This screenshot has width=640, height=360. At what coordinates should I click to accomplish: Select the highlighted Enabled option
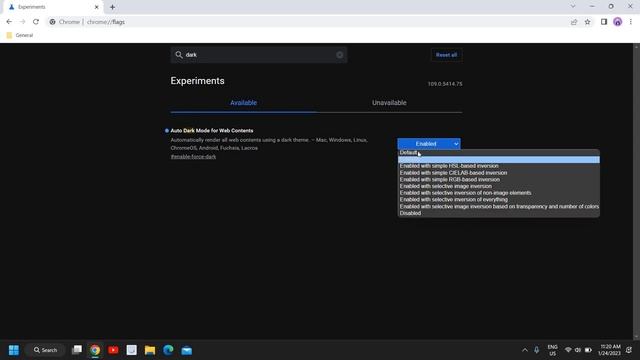pyautogui.click(x=499, y=160)
